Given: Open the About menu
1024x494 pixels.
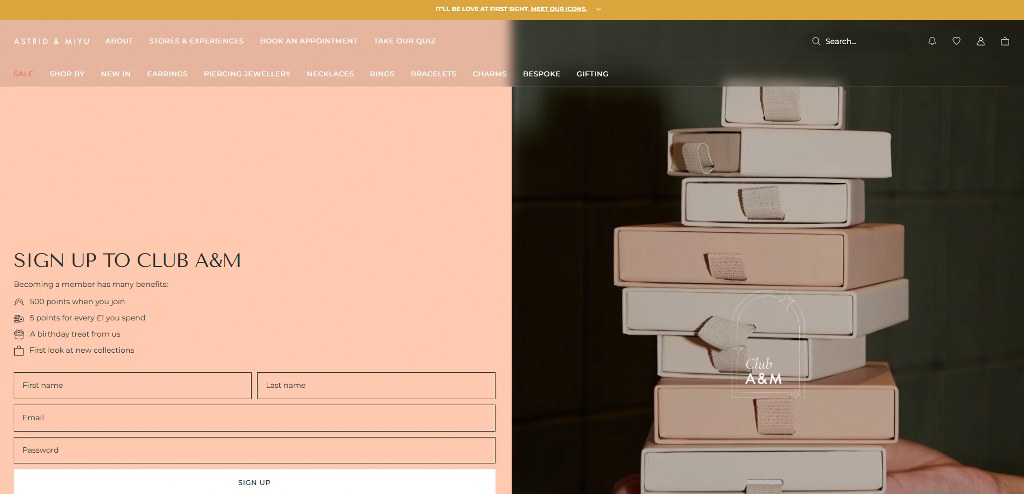Looking at the screenshot, I should [x=119, y=41].
